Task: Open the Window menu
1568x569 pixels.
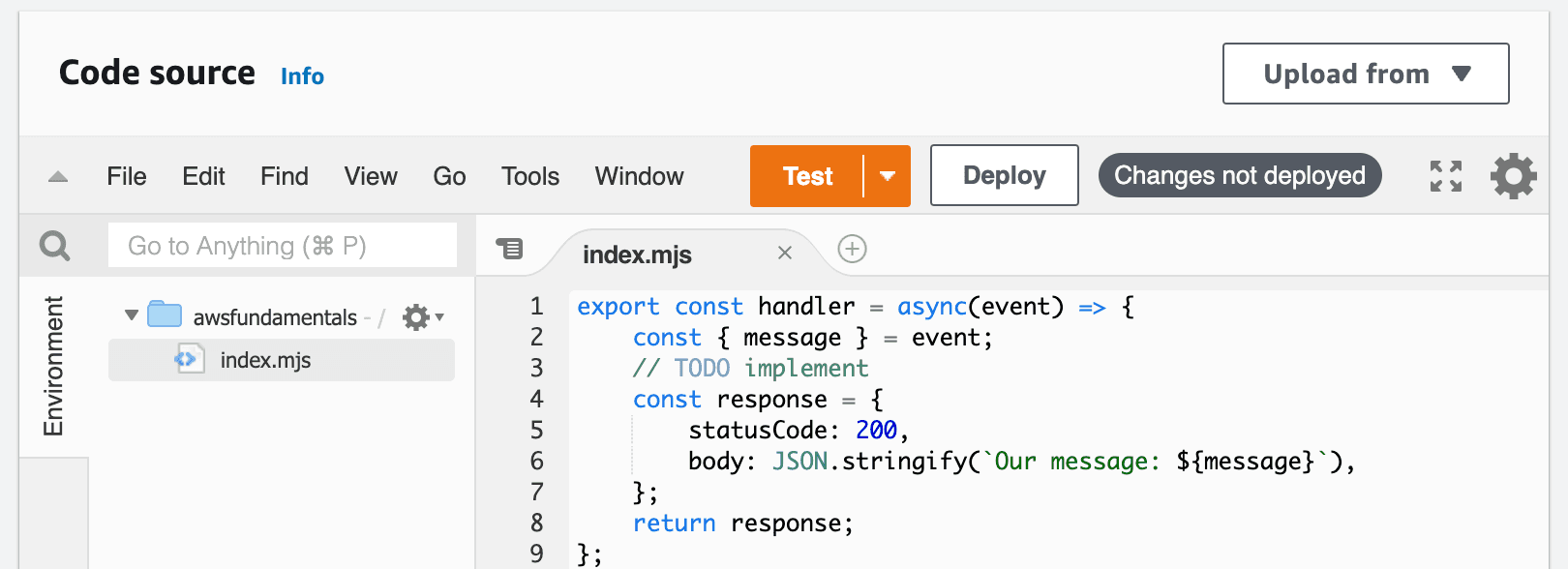Action: pyautogui.click(x=639, y=176)
